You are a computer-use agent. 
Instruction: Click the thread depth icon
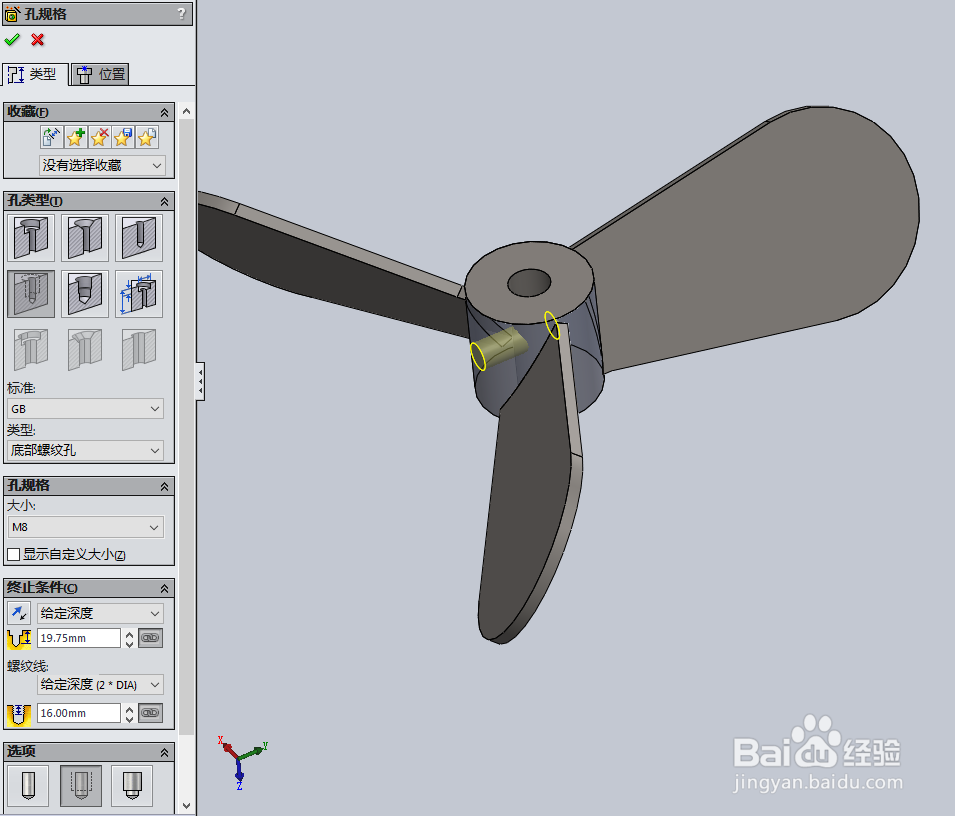(19, 714)
